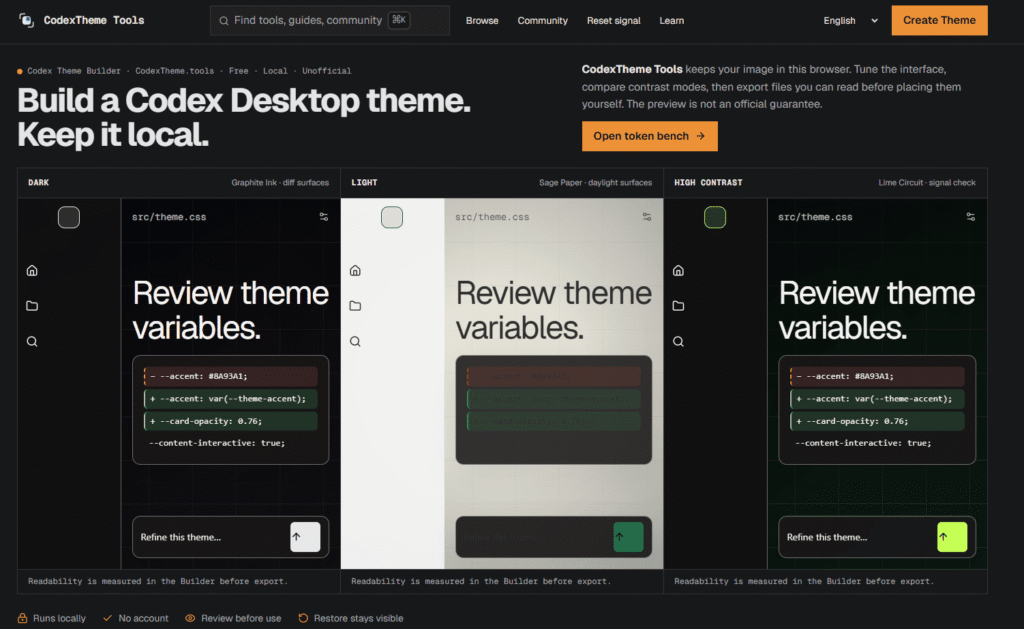
Task: Select Reset signal in navigation
Action: point(613,21)
